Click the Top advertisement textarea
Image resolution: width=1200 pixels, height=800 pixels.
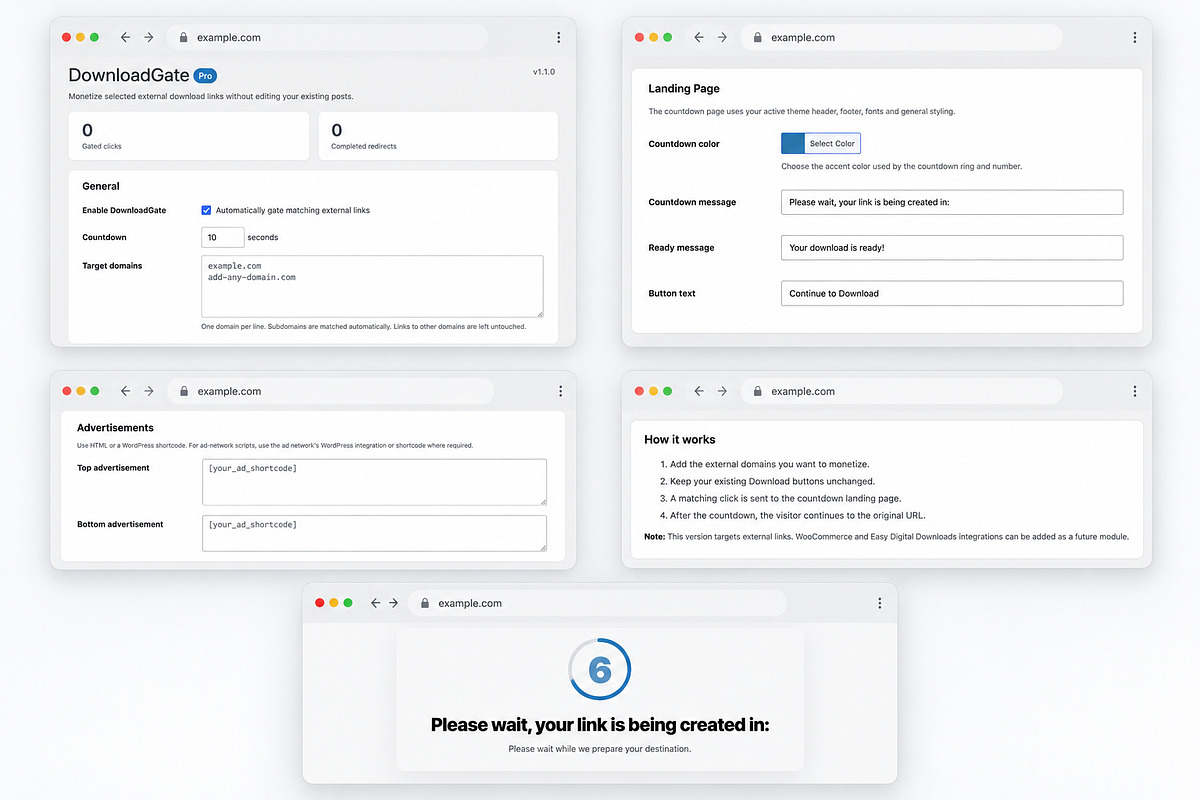(x=374, y=482)
